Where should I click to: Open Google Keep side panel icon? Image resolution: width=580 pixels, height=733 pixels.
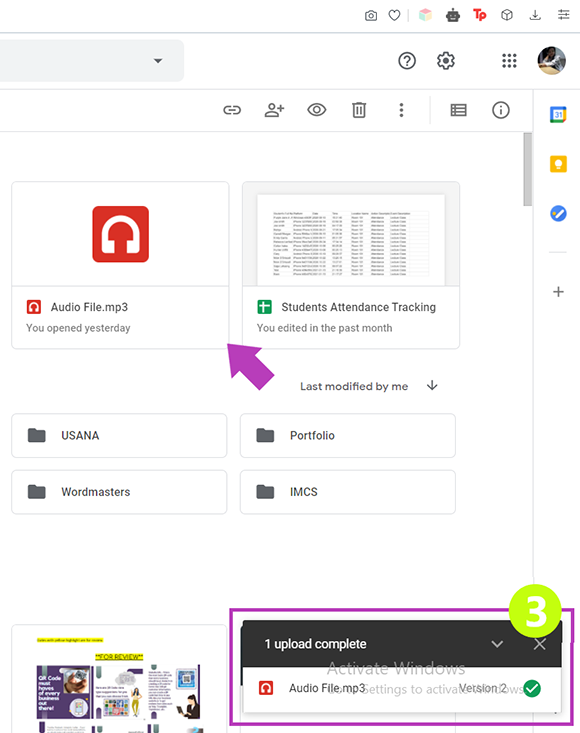(x=558, y=164)
